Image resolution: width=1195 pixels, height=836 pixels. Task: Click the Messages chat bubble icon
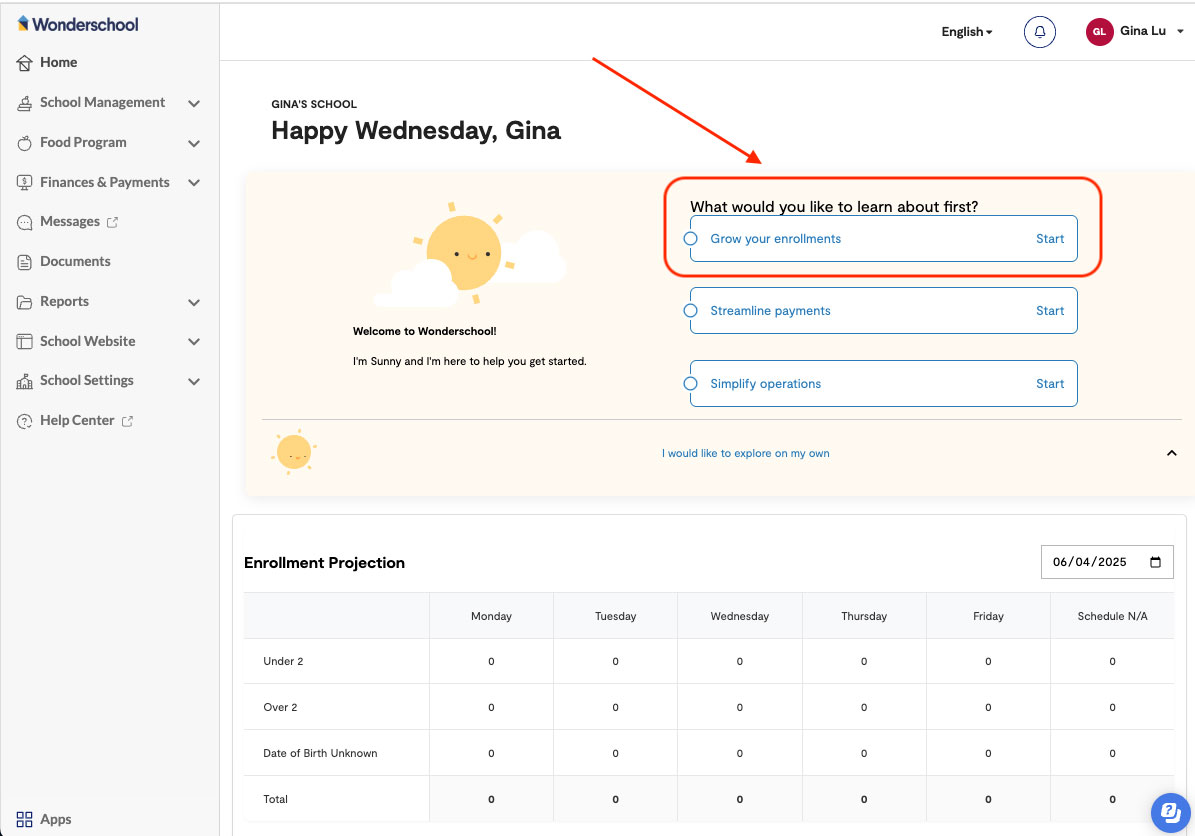point(25,222)
